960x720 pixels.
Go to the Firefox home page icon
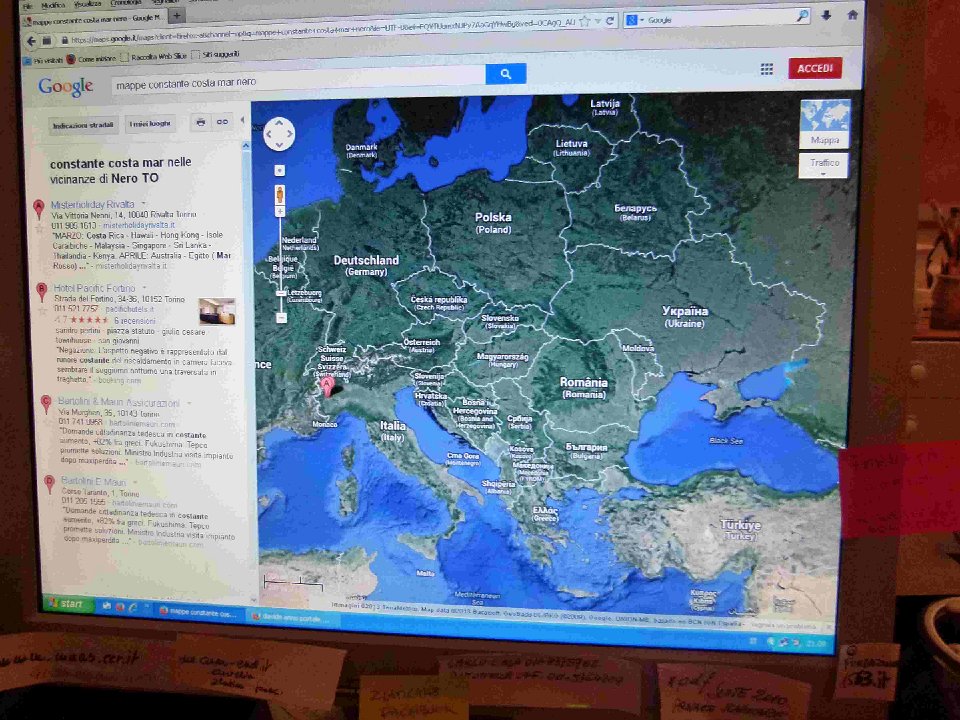tap(852, 15)
